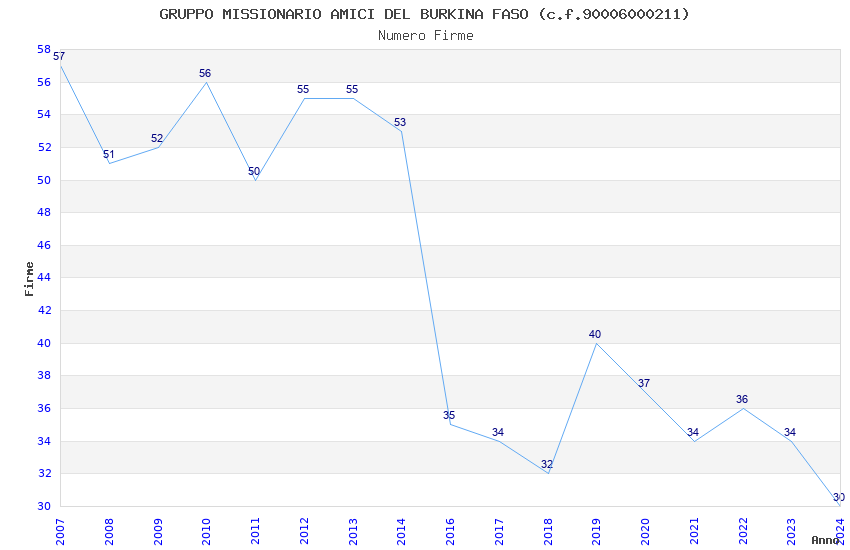Select the data point labeled 36 for 2022
Screen dimensions: 850x550
point(742,400)
